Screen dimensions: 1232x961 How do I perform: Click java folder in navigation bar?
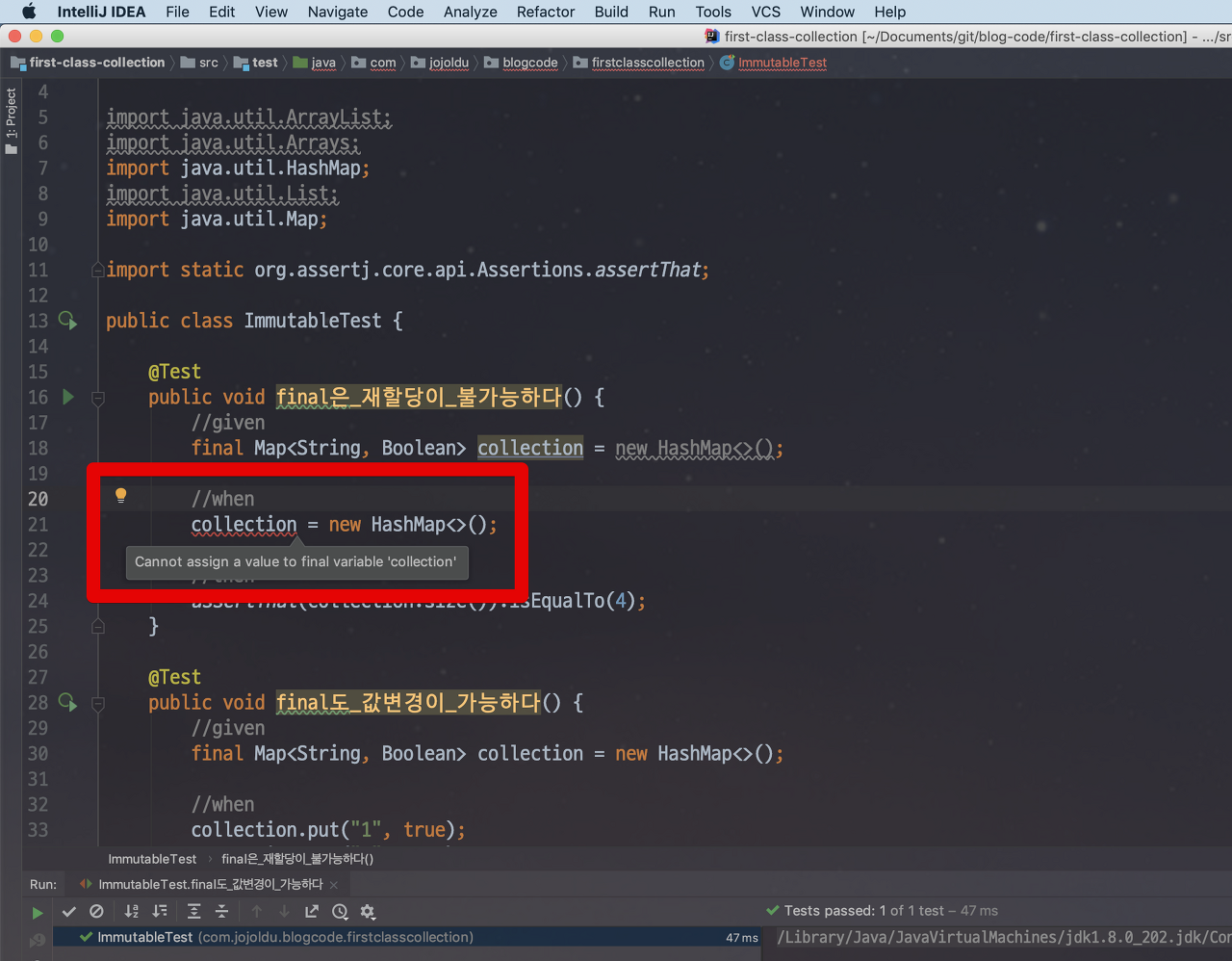click(x=315, y=63)
